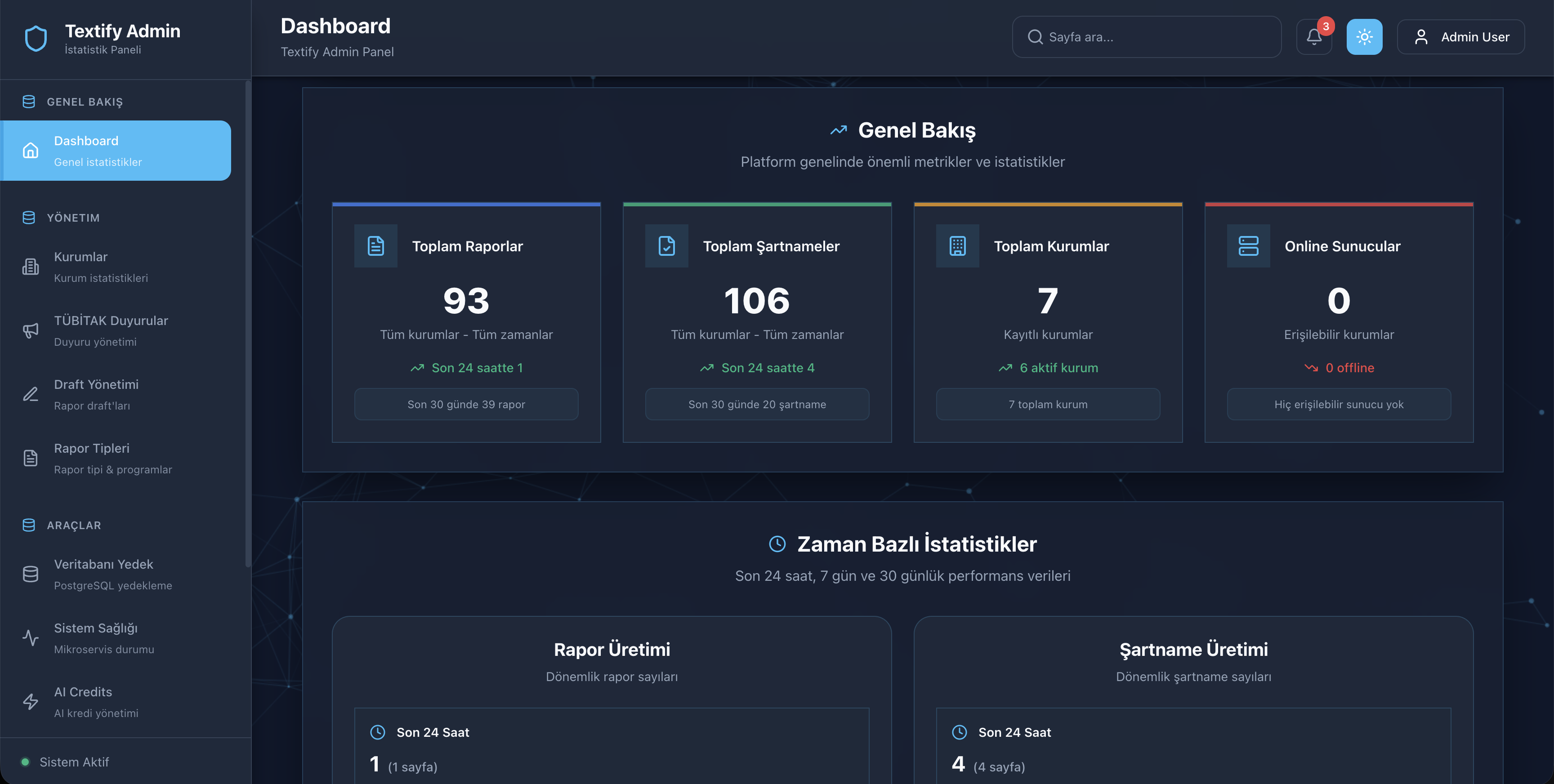Click the Veritabanı Yedek database icon
The width and height of the screenshot is (1554, 784).
(x=30, y=574)
